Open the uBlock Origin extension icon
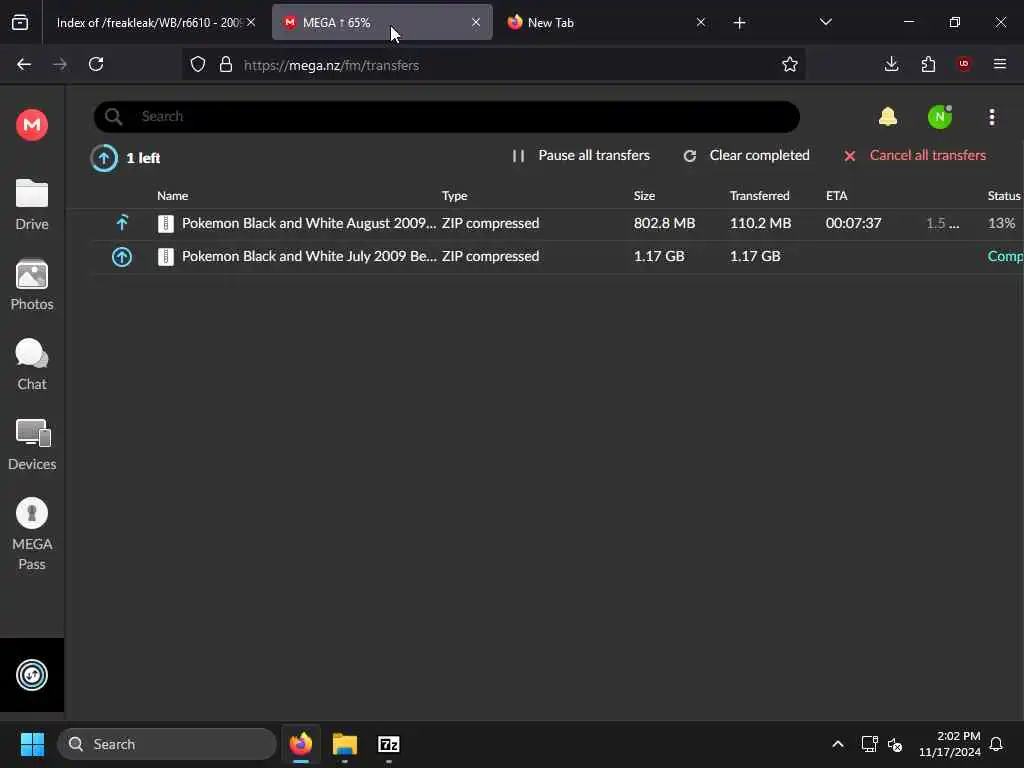This screenshot has height=768, width=1024. pos(964,63)
